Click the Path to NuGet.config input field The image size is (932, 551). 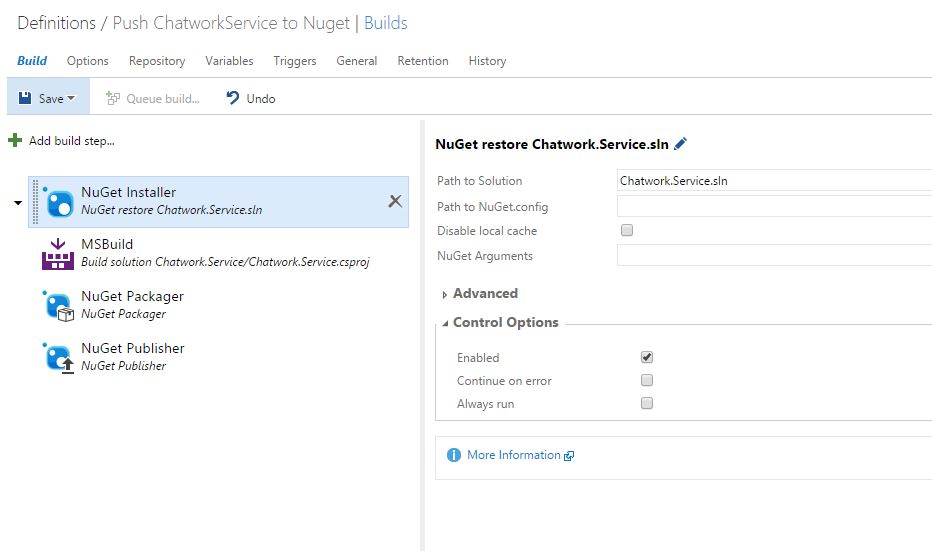coord(774,206)
